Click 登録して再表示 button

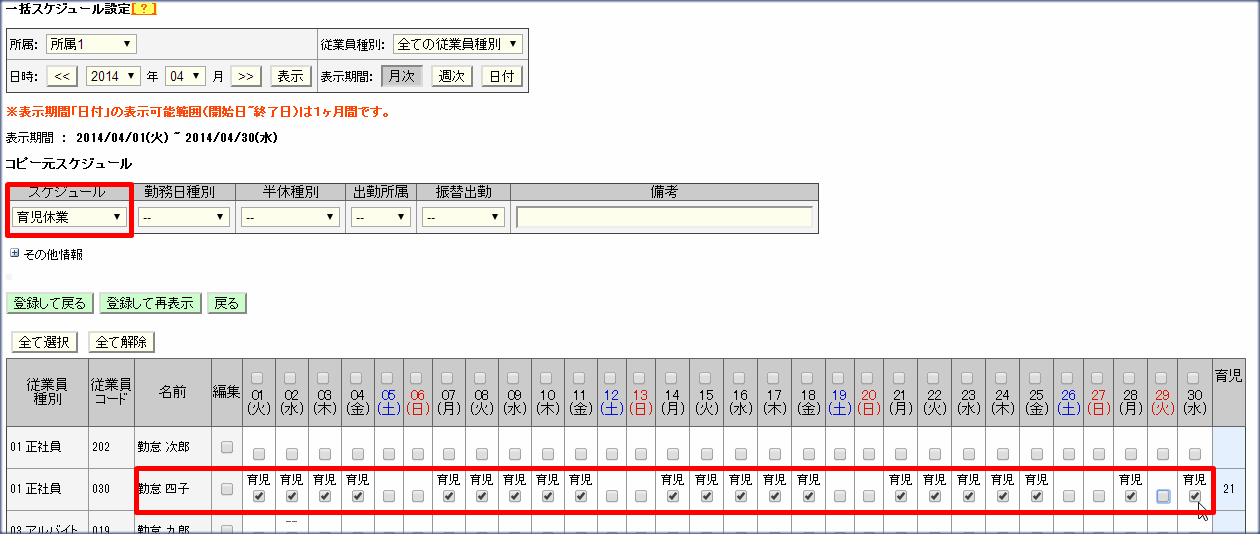pos(150,303)
